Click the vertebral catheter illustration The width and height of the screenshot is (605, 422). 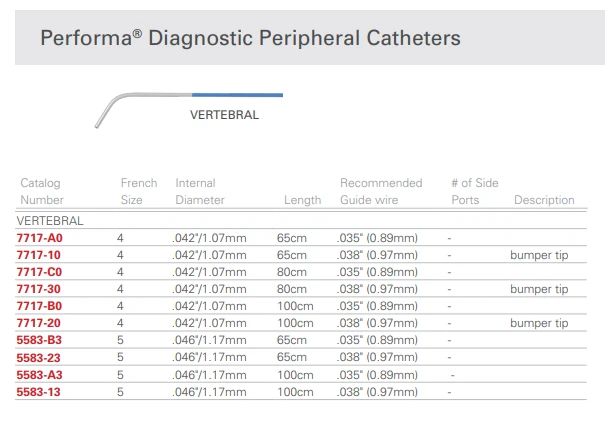tap(189, 110)
